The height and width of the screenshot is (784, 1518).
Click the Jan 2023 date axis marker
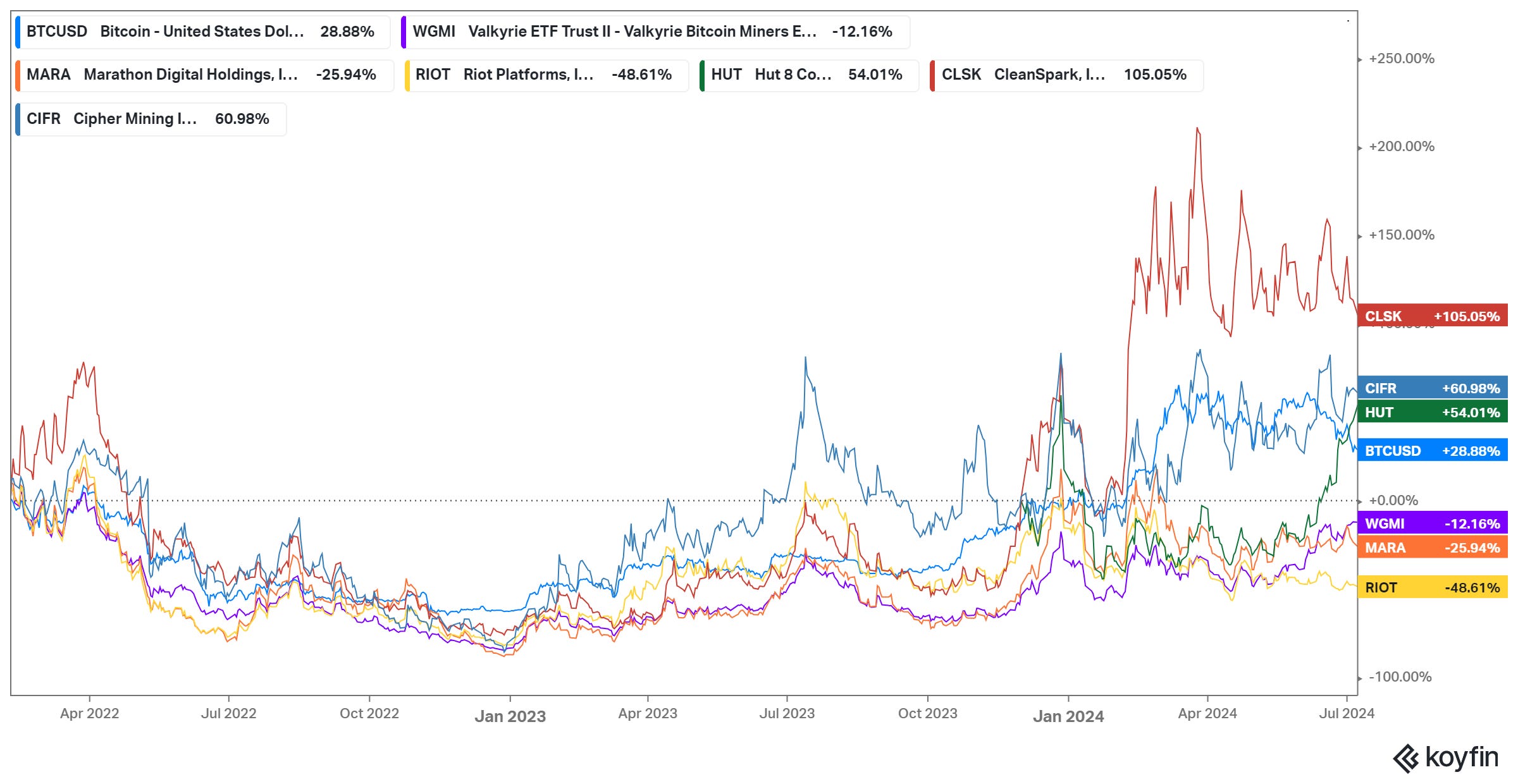pos(510,716)
